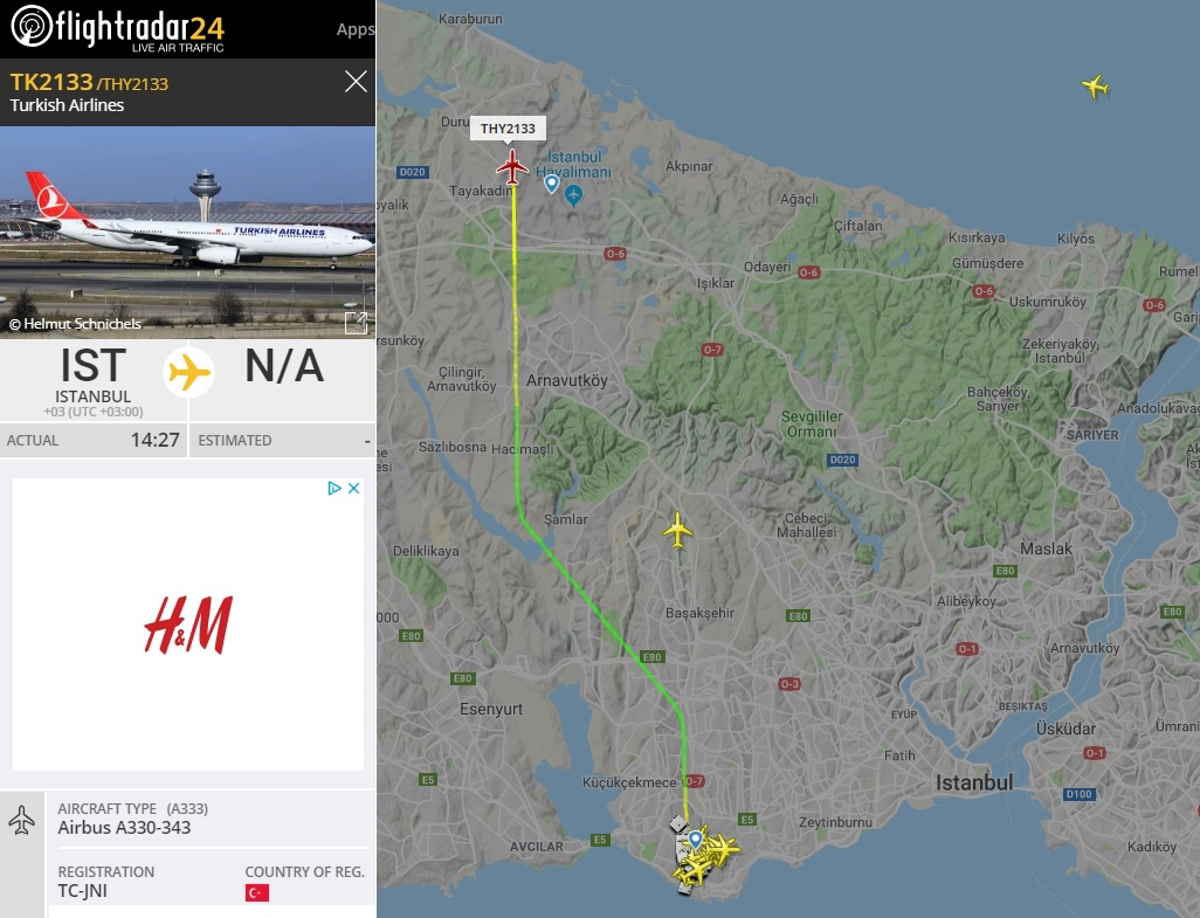Screen dimensions: 1200x918
Task: Click the Turkish Airlines aircraft photo
Action: (188, 230)
